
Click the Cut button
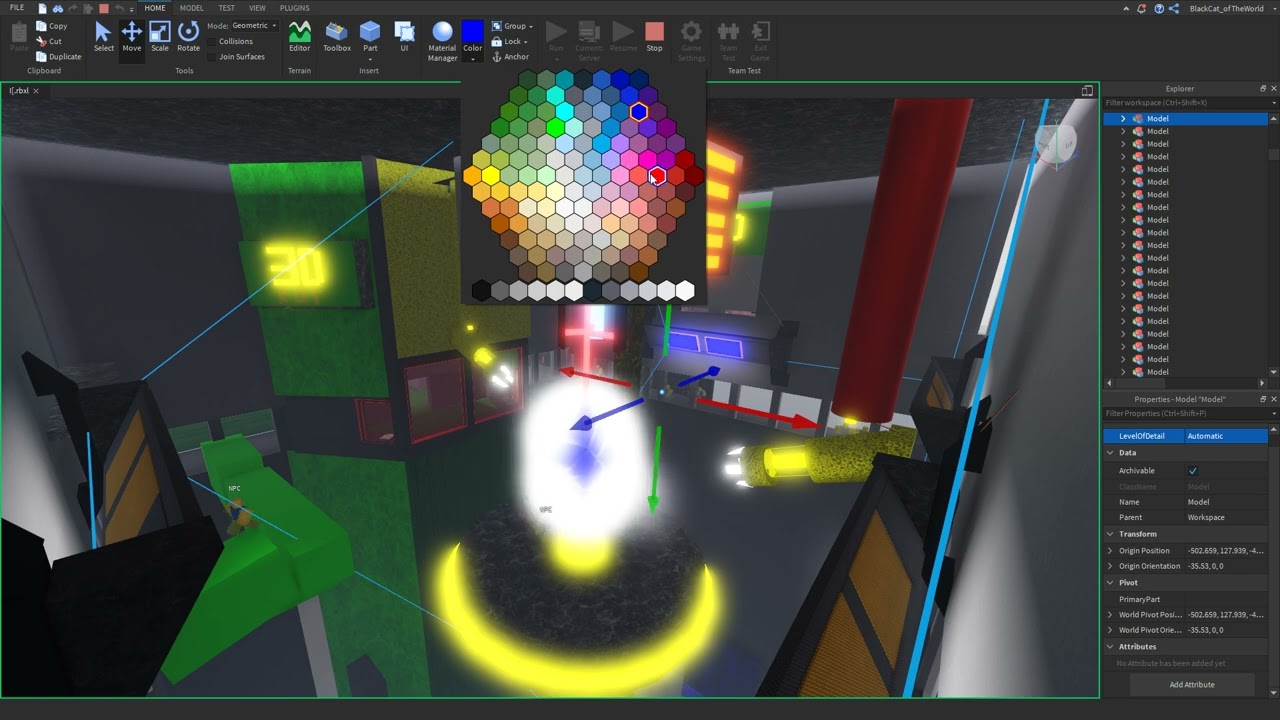click(x=48, y=41)
